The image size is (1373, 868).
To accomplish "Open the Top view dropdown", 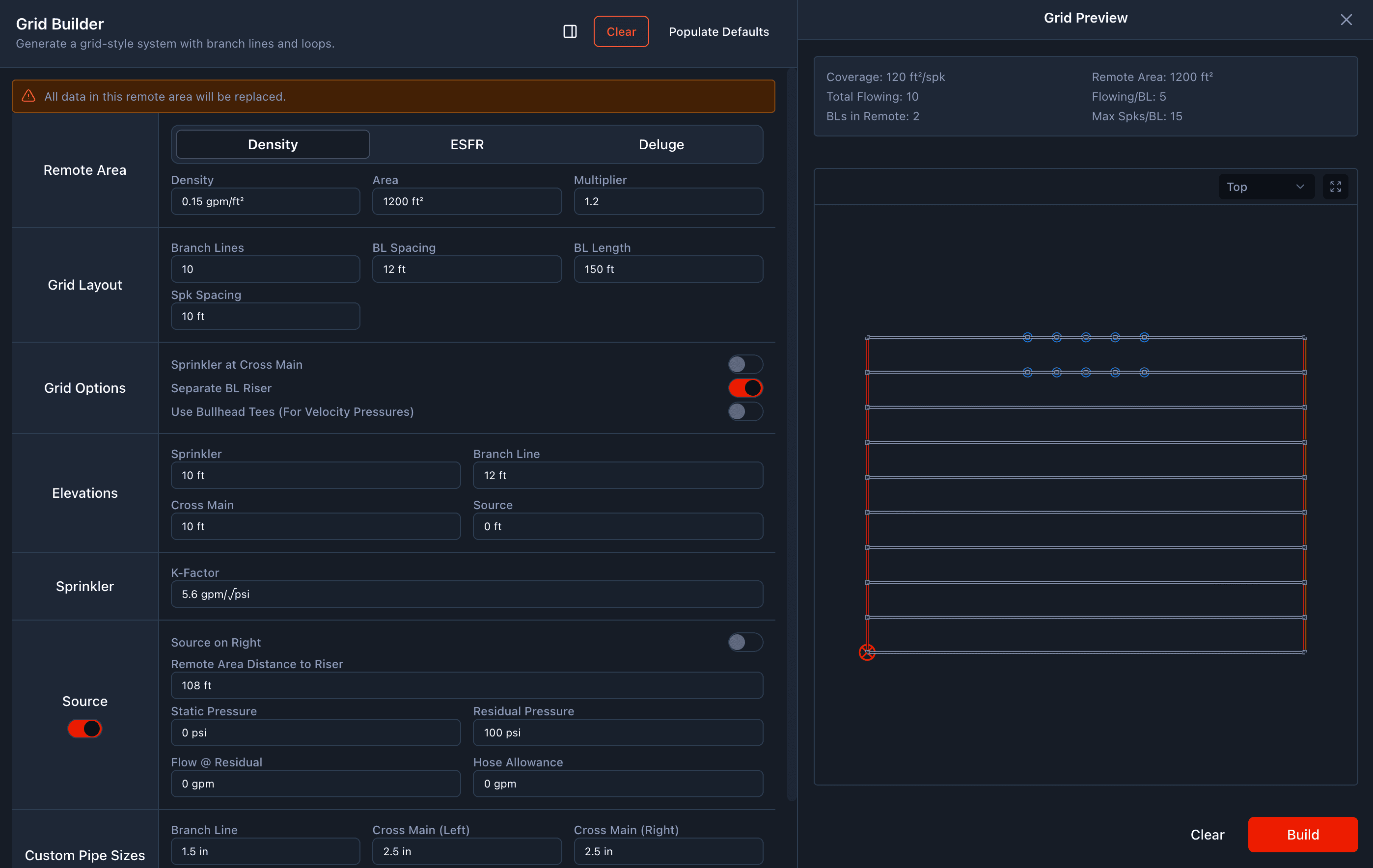I will (1266, 187).
